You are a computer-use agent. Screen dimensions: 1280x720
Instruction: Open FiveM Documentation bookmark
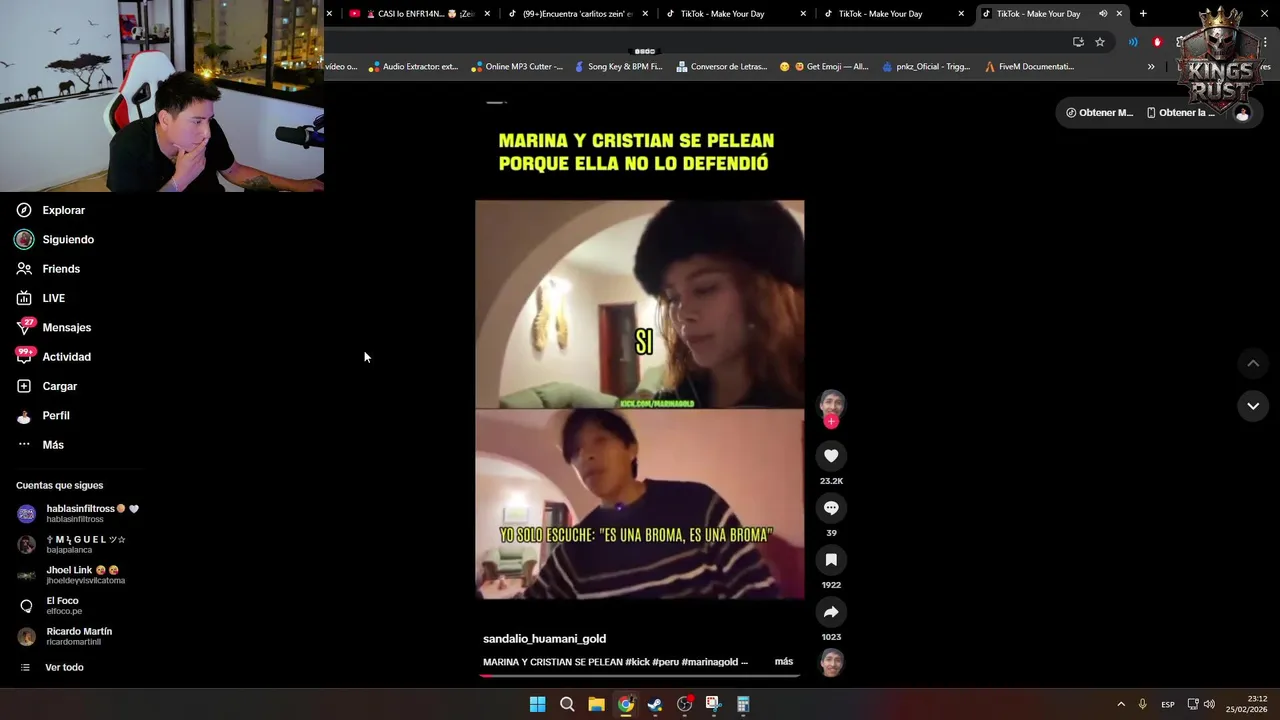1030,67
